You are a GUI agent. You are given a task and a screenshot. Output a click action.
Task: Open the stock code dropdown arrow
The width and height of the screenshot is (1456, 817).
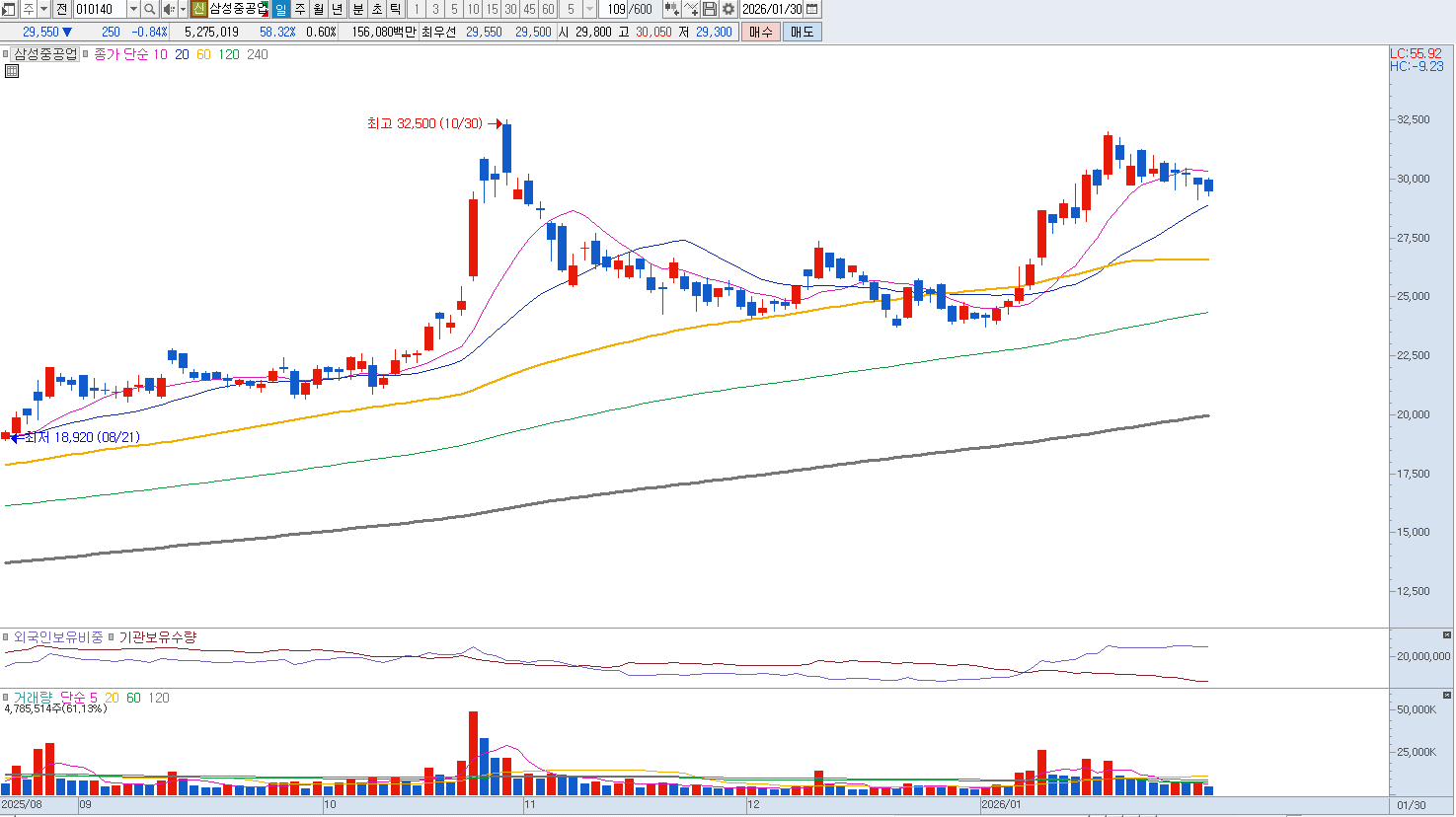(133, 9)
